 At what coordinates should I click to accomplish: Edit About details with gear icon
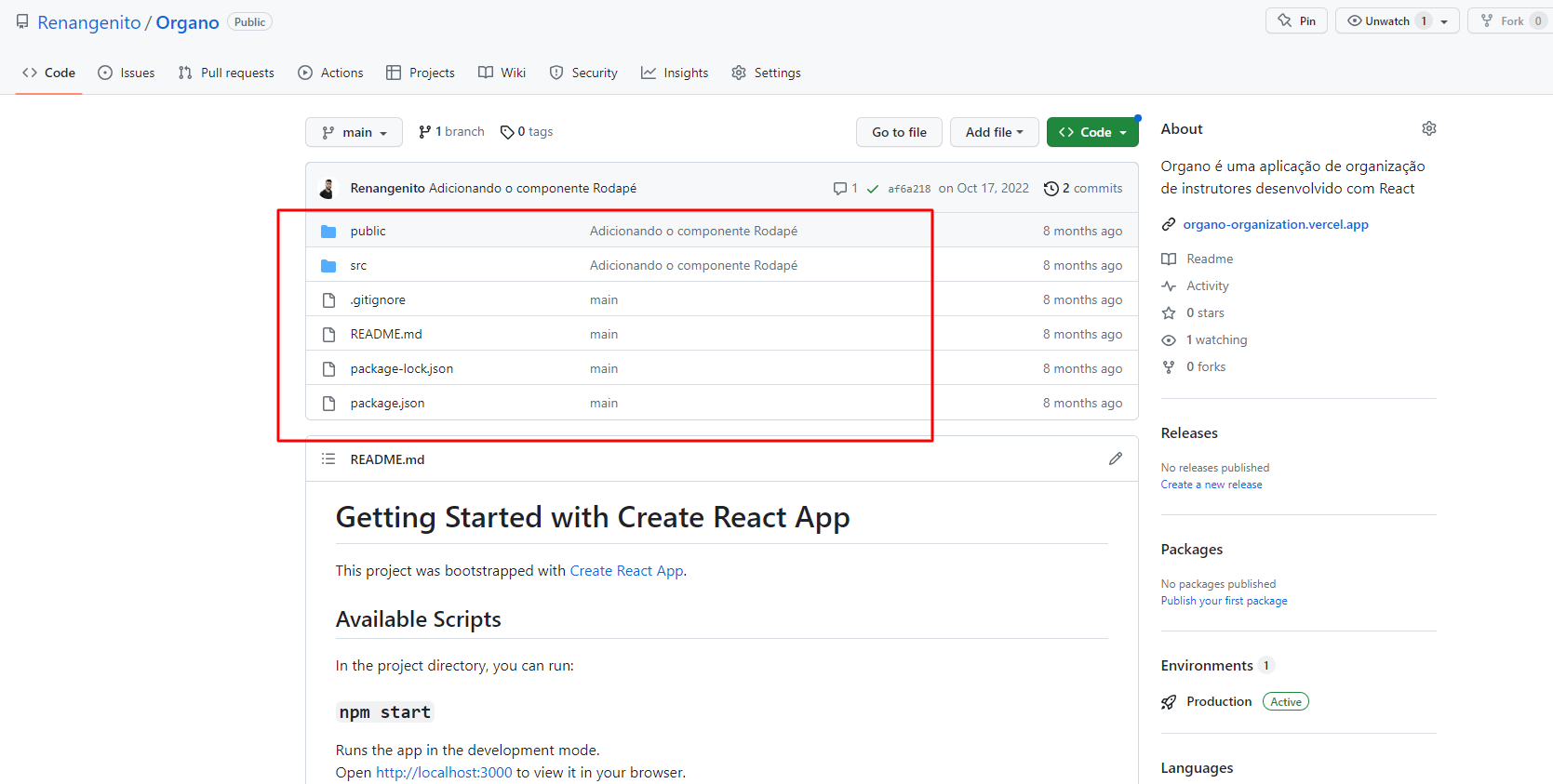[1429, 128]
